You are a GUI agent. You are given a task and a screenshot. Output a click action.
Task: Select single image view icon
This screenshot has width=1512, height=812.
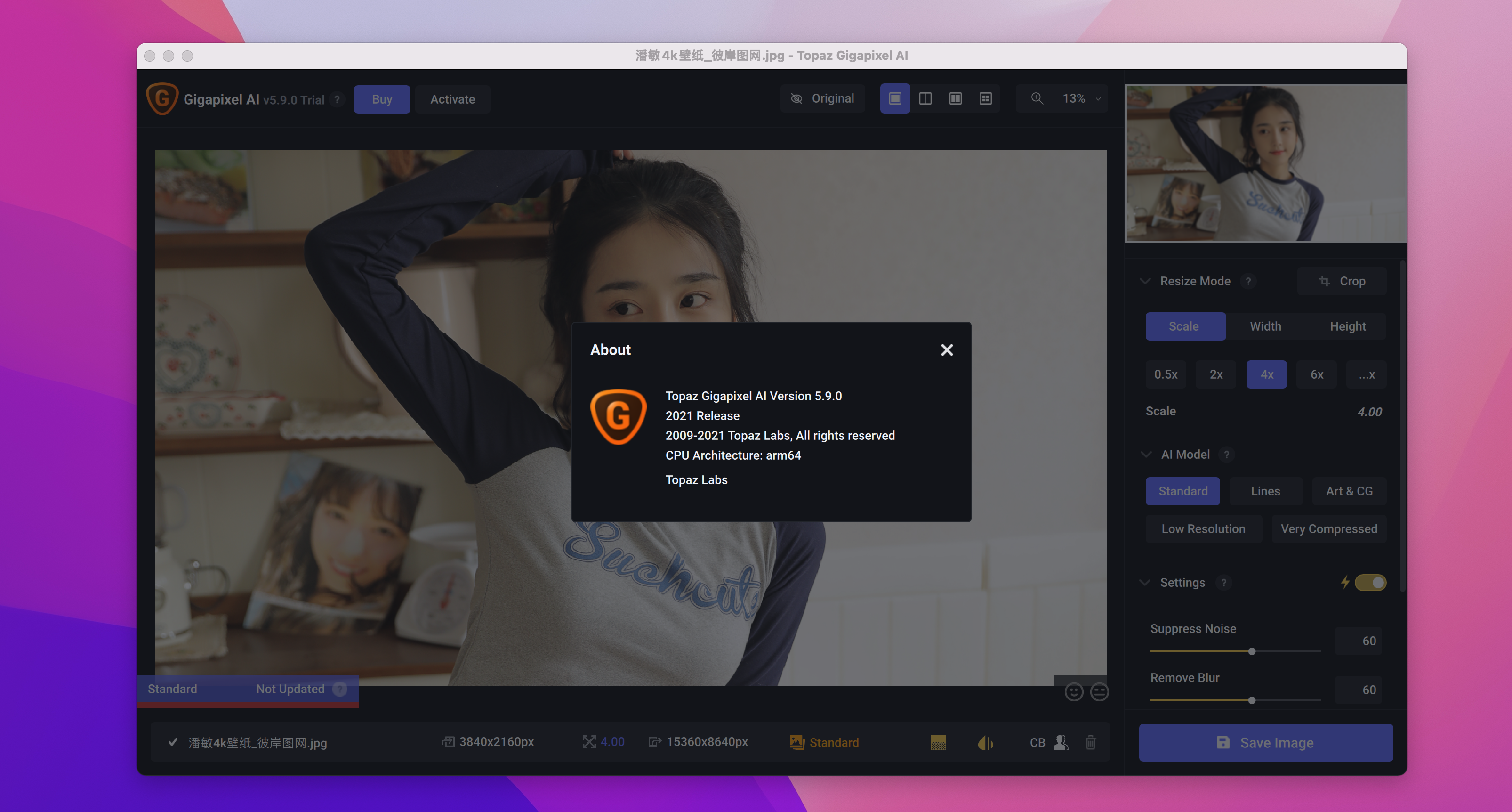pyautogui.click(x=894, y=98)
